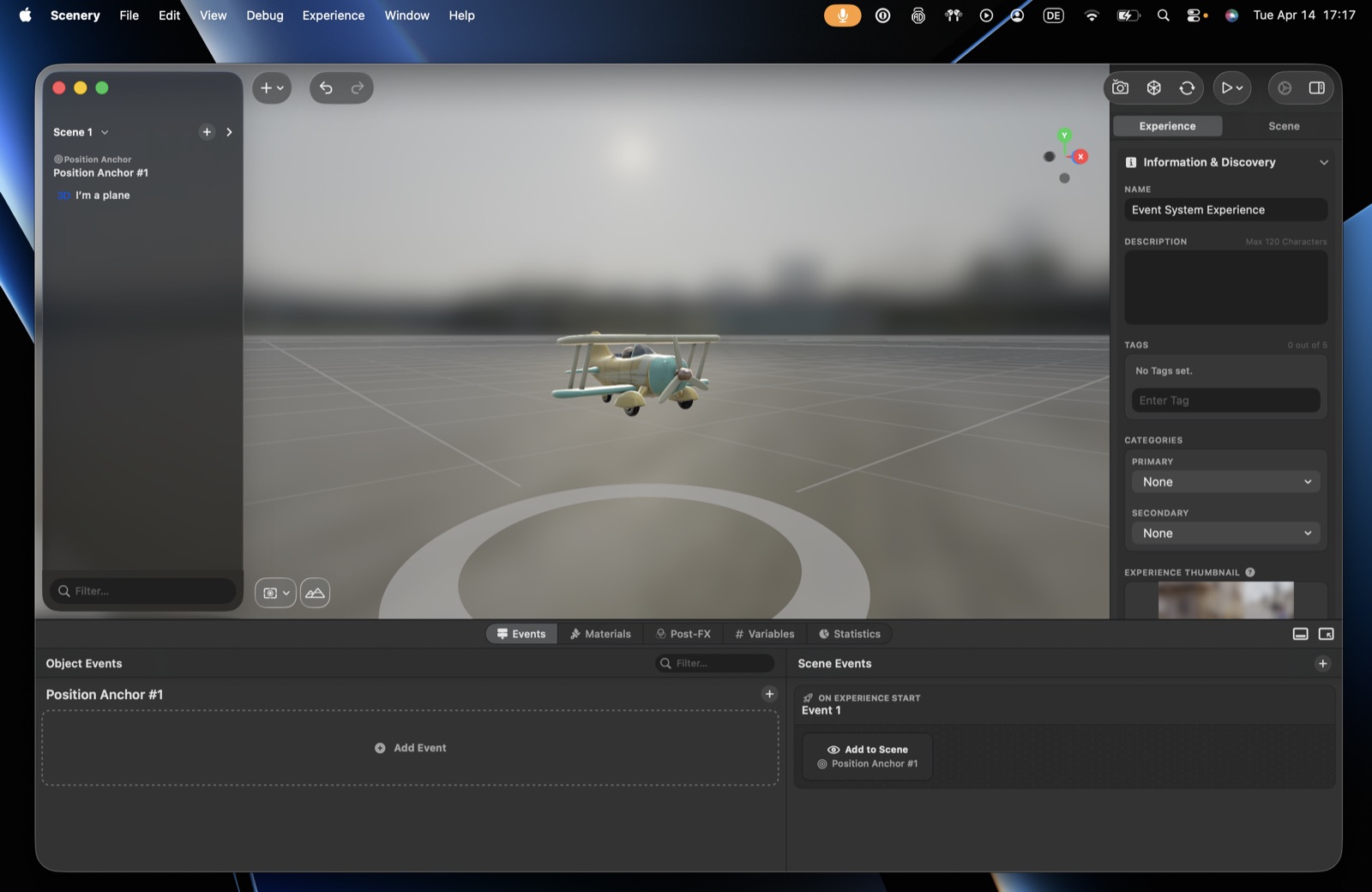1372x892 pixels.
Task: Click the Object Events filter field
Action: (714, 663)
